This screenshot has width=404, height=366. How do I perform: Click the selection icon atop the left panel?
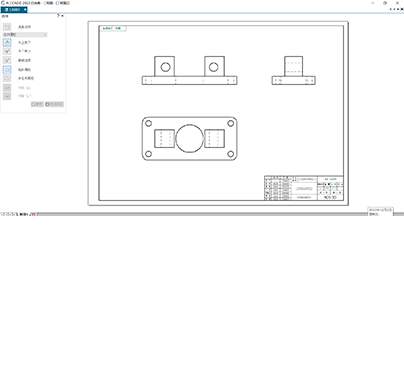[7, 27]
